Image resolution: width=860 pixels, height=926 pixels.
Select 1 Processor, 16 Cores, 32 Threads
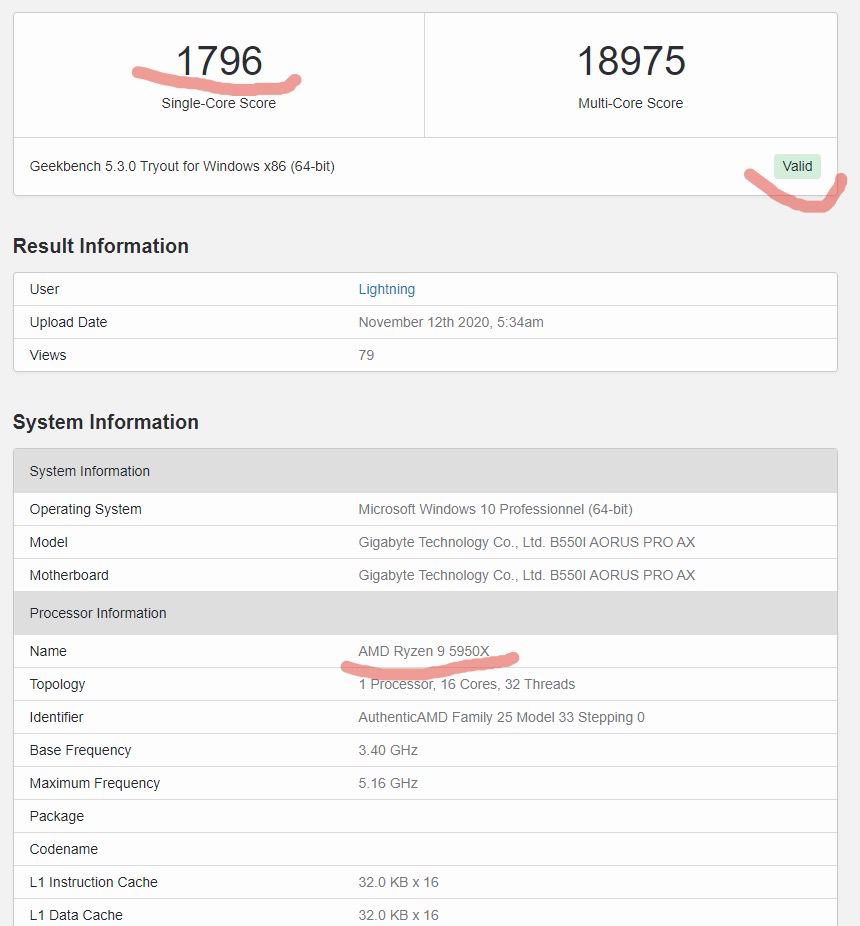pos(467,684)
